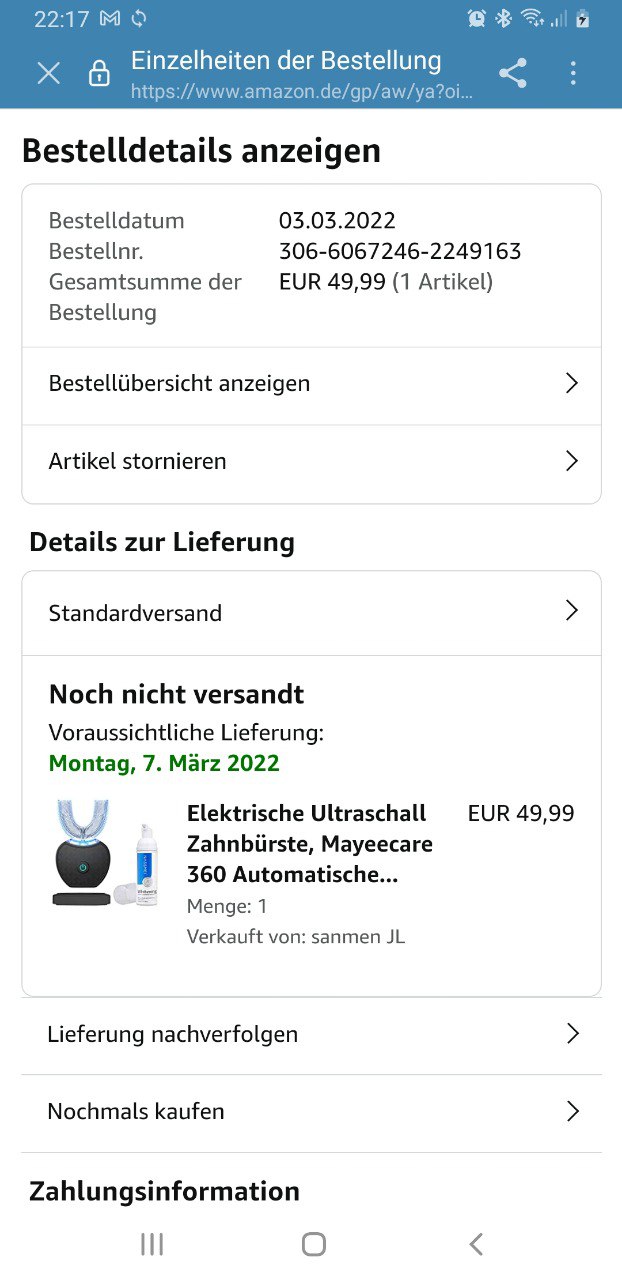Tap chevron next to Artikel stornieren

coord(571,461)
